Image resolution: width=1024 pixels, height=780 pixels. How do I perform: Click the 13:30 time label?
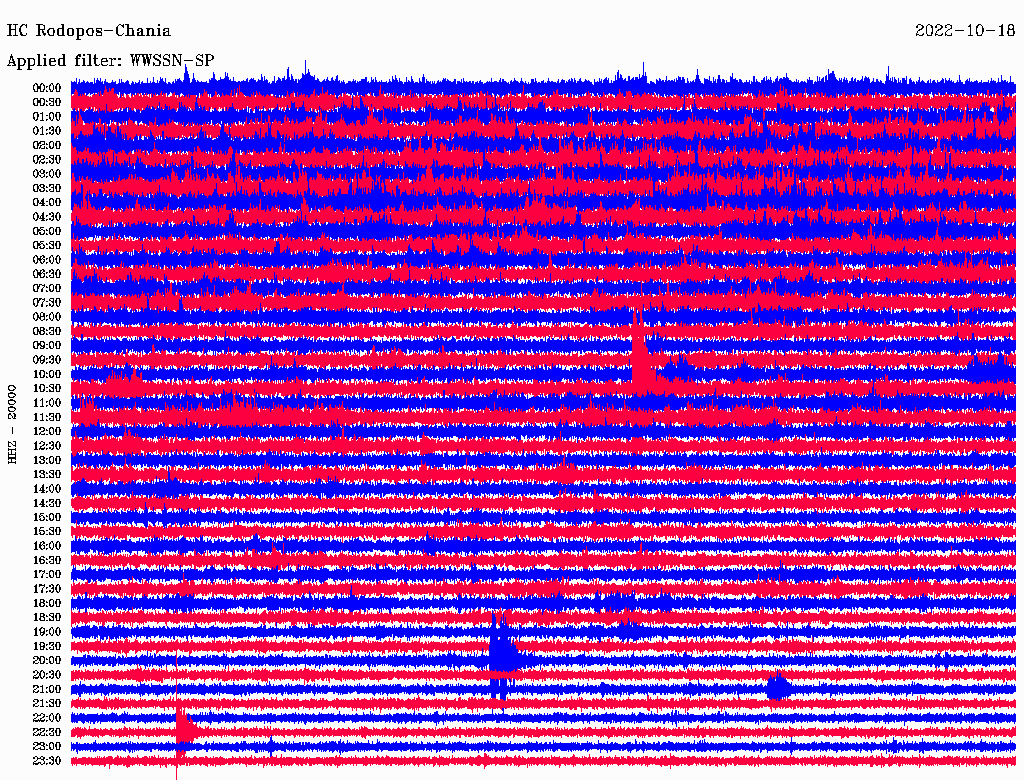tap(47, 474)
